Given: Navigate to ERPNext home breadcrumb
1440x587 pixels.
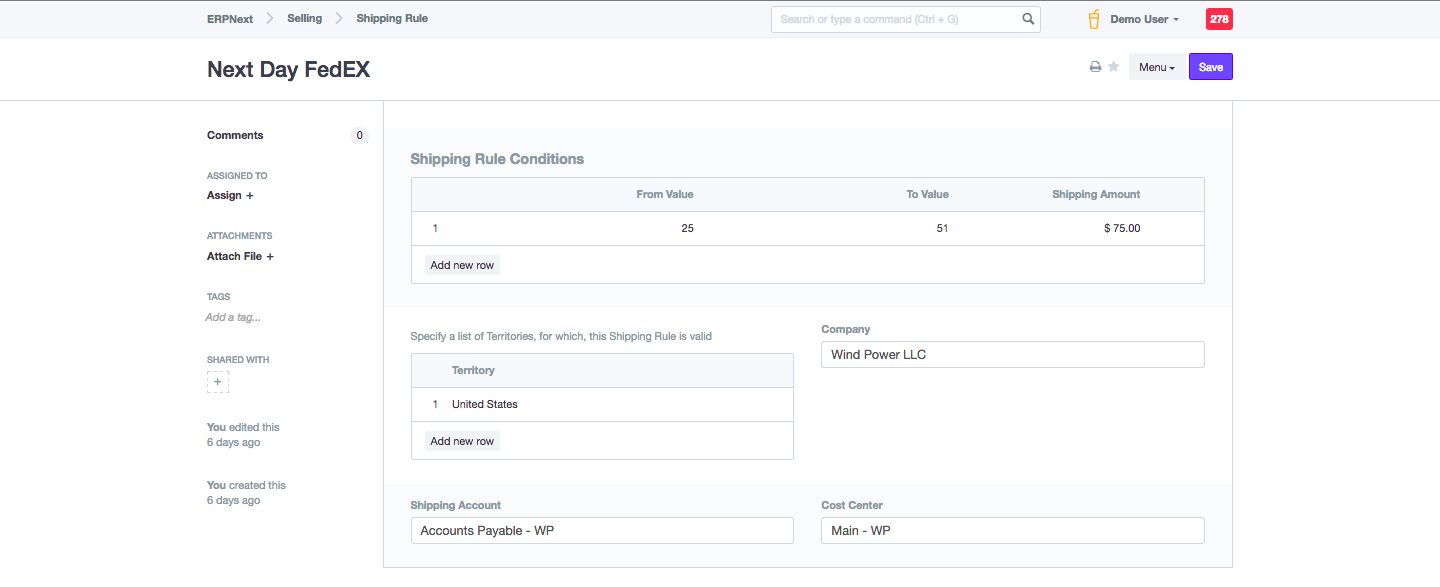Looking at the screenshot, I should (230, 19).
